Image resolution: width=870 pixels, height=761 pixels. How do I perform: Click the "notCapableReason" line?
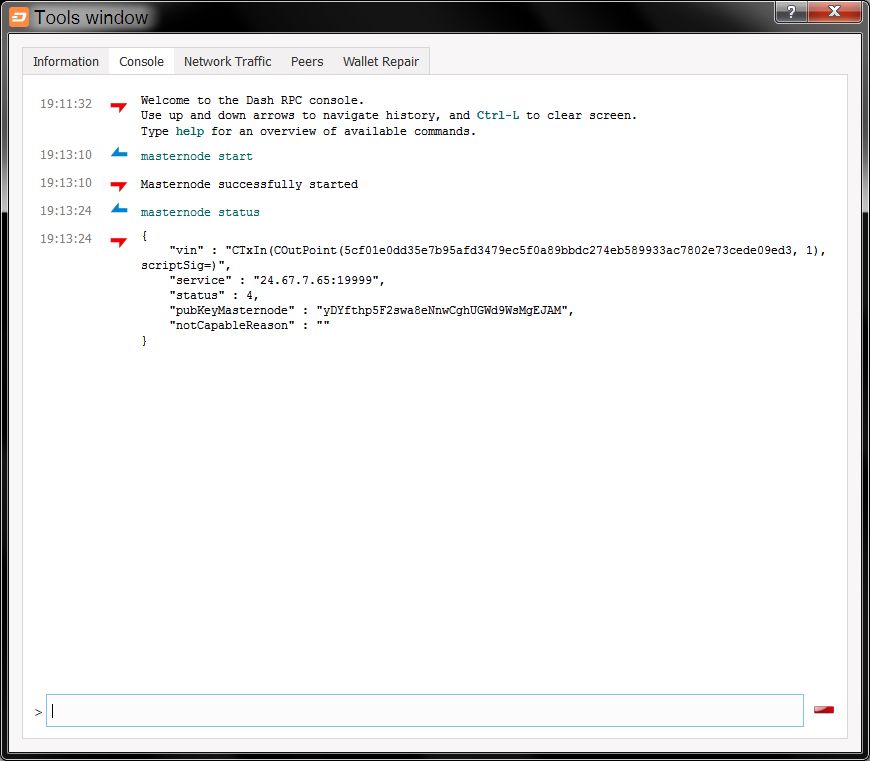pos(249,325)
